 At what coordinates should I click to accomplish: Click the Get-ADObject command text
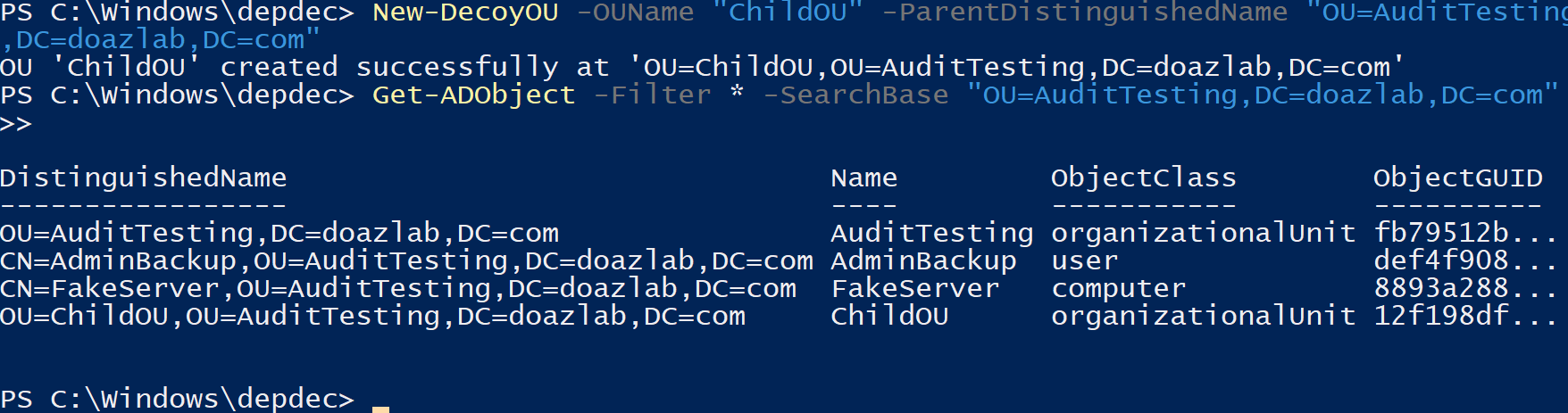point(473,95)
